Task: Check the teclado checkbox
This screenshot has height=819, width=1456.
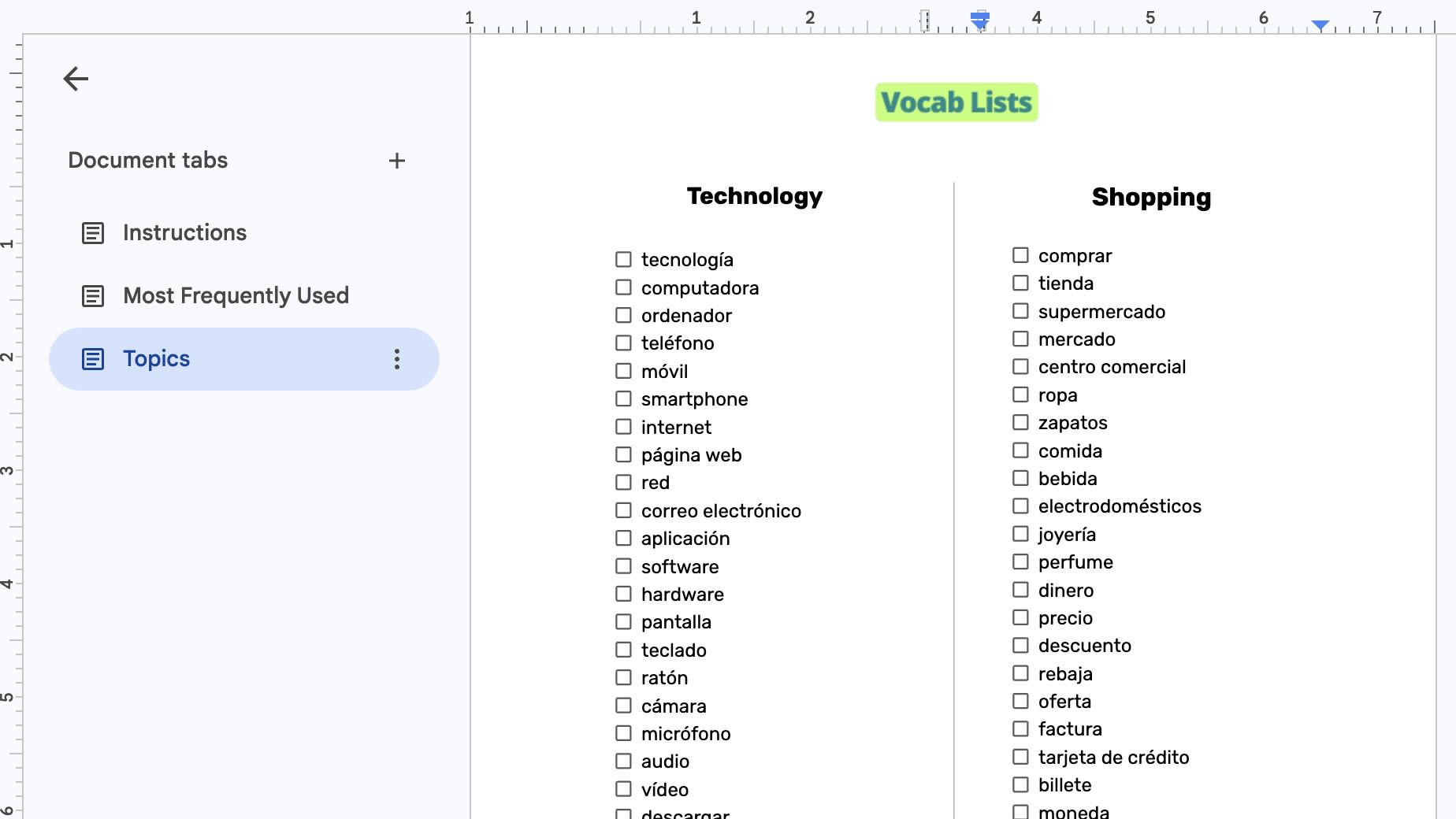Action: tap(623, 650)
